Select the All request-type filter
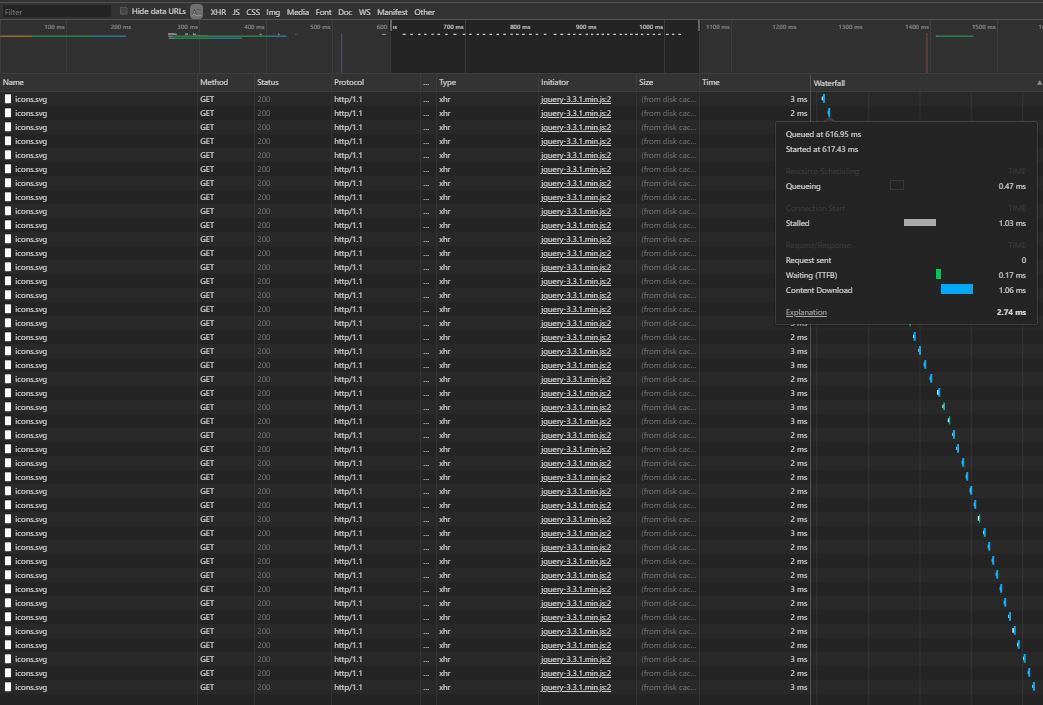1043x705 pixels. pos(196,11)
